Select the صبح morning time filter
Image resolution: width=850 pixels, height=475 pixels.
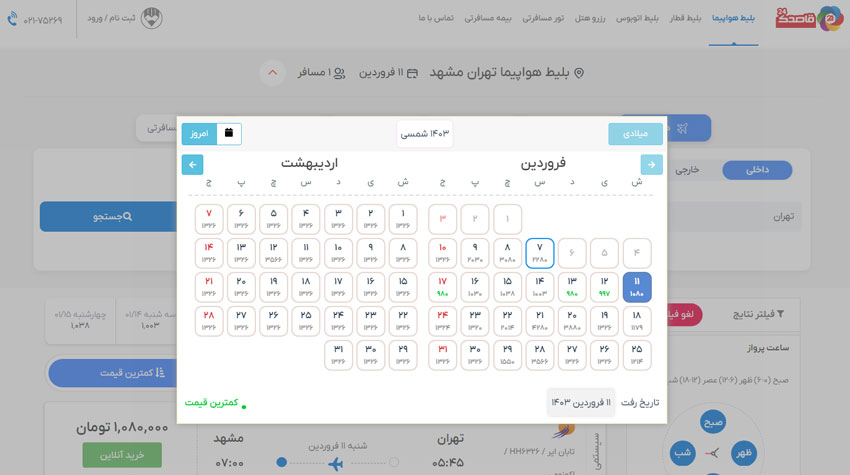coord(713,422)
